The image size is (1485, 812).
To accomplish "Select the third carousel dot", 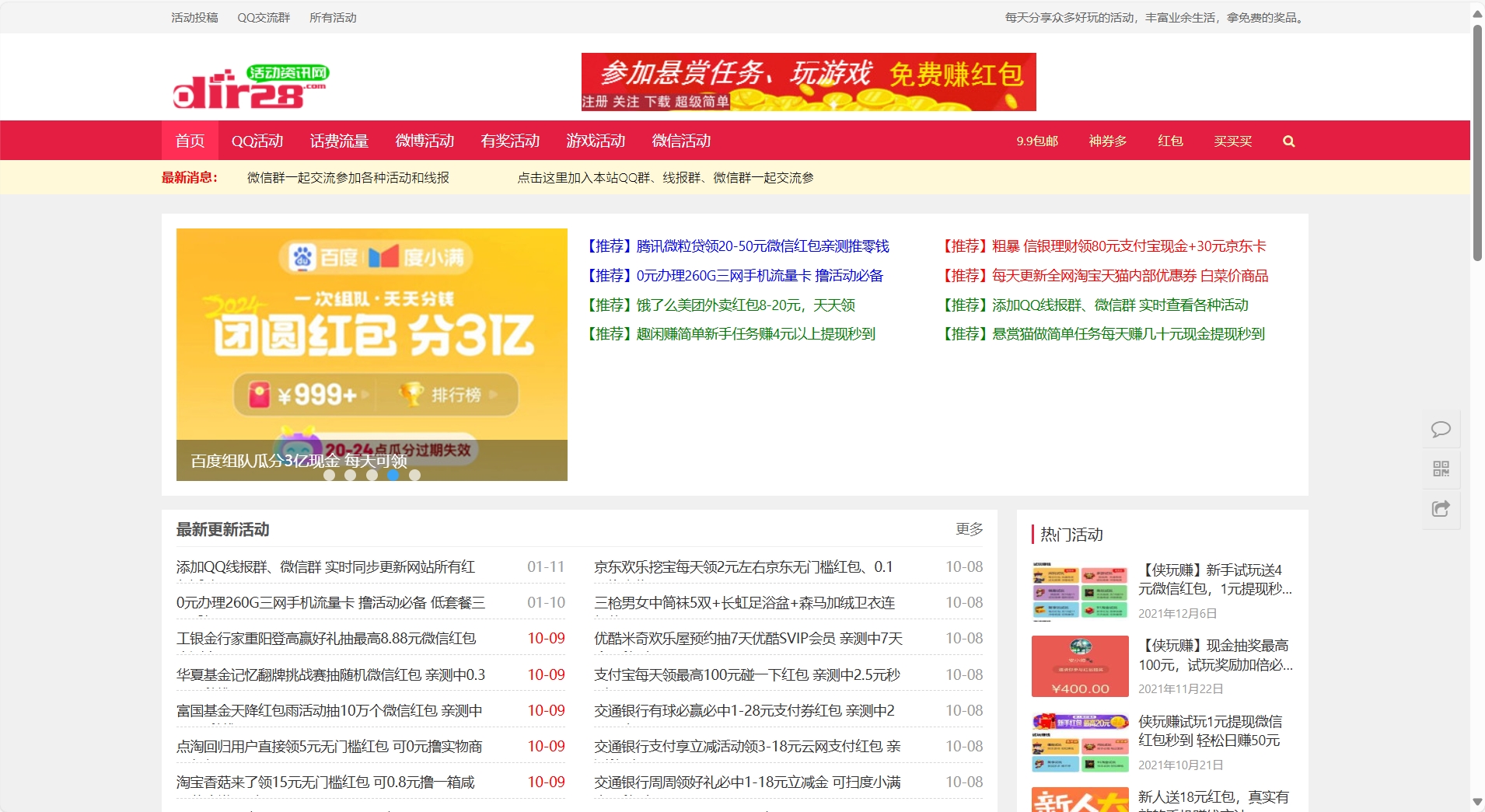I will tap(372, 475).
